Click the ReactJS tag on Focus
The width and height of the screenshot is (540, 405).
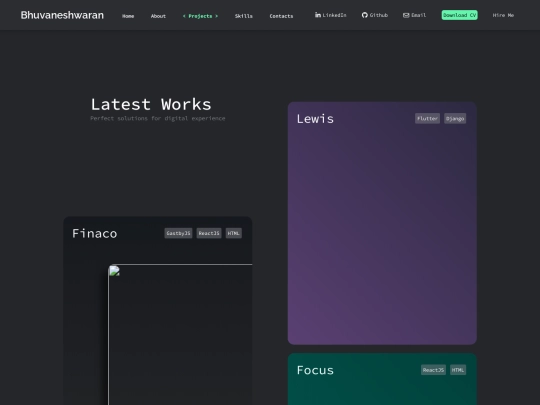click(433, 370)
